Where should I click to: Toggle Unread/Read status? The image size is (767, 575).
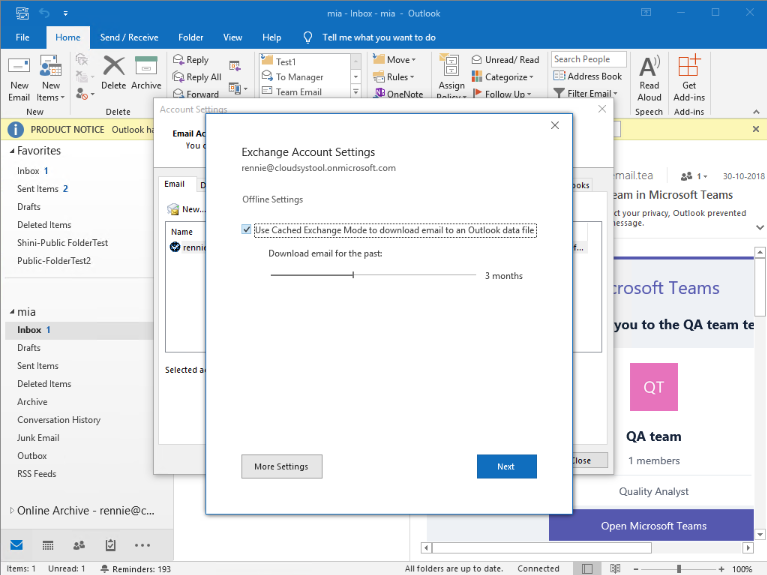(x=505, y=60)
